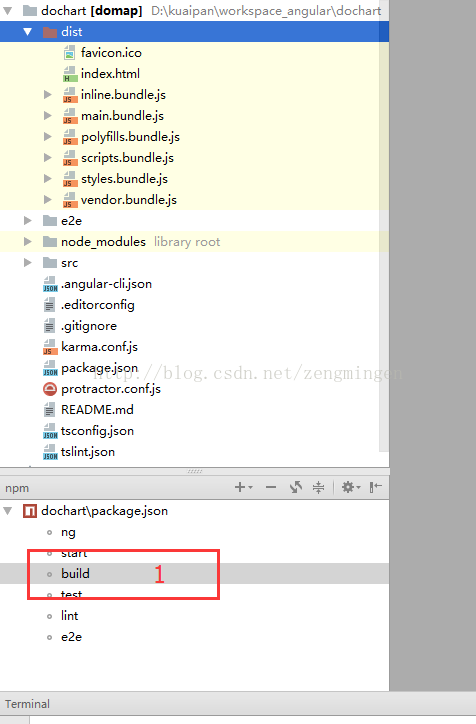Click the main.bundle.js JS file icon

(69, 116)
